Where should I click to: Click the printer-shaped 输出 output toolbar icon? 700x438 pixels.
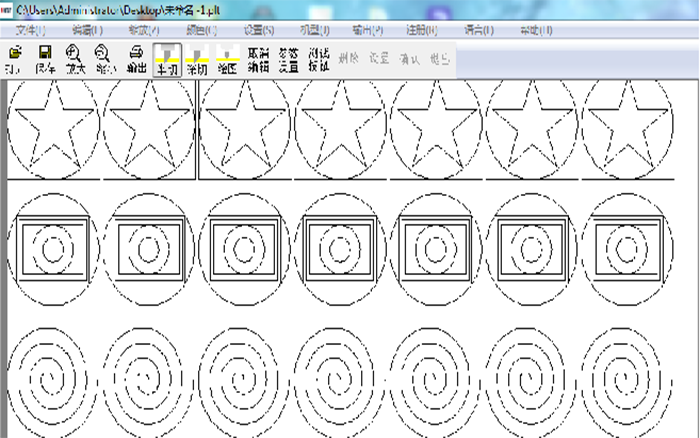(137, 58)
